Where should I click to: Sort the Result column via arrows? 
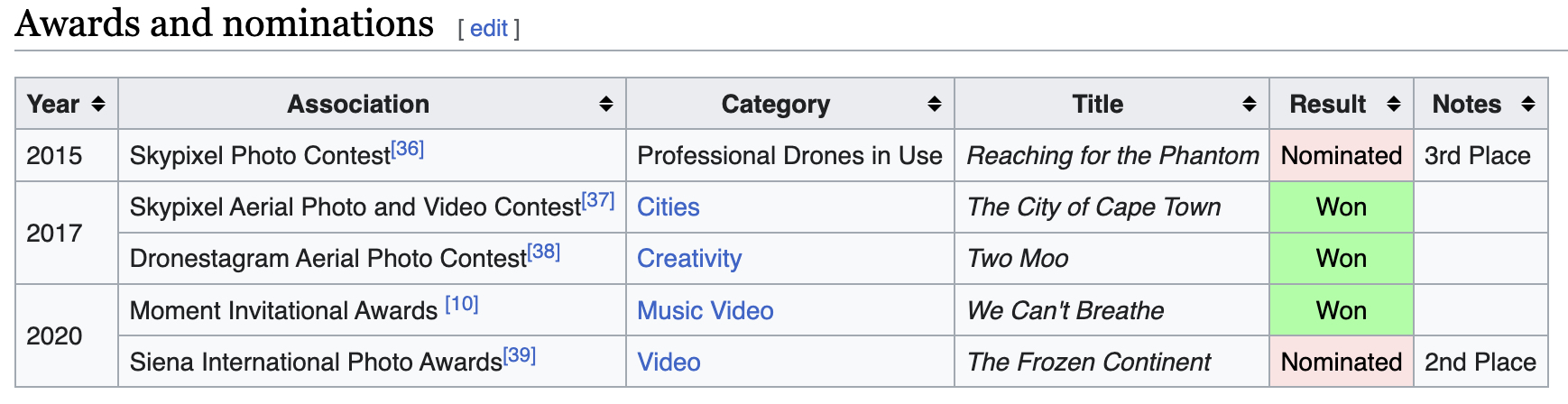pos(1394,105)
